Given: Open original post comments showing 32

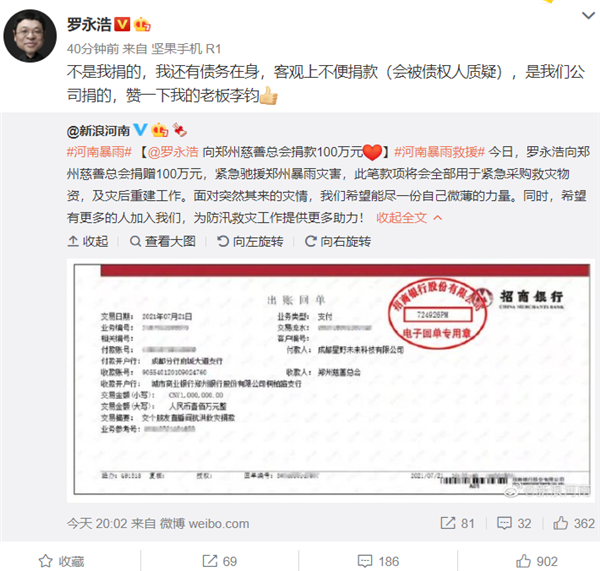Looking at the screenshot, I should (514, 523).
